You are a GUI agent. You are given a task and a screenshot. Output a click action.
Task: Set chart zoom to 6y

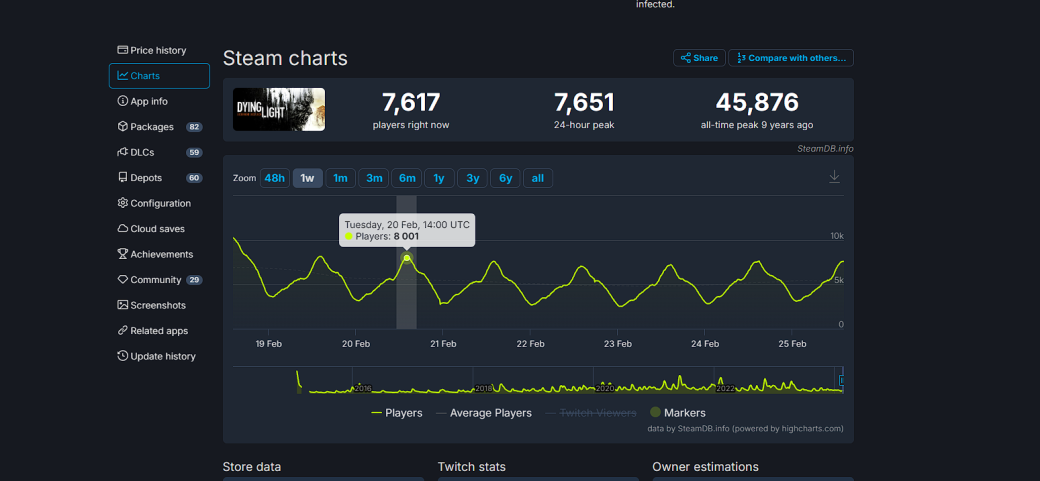coord(505,178)
